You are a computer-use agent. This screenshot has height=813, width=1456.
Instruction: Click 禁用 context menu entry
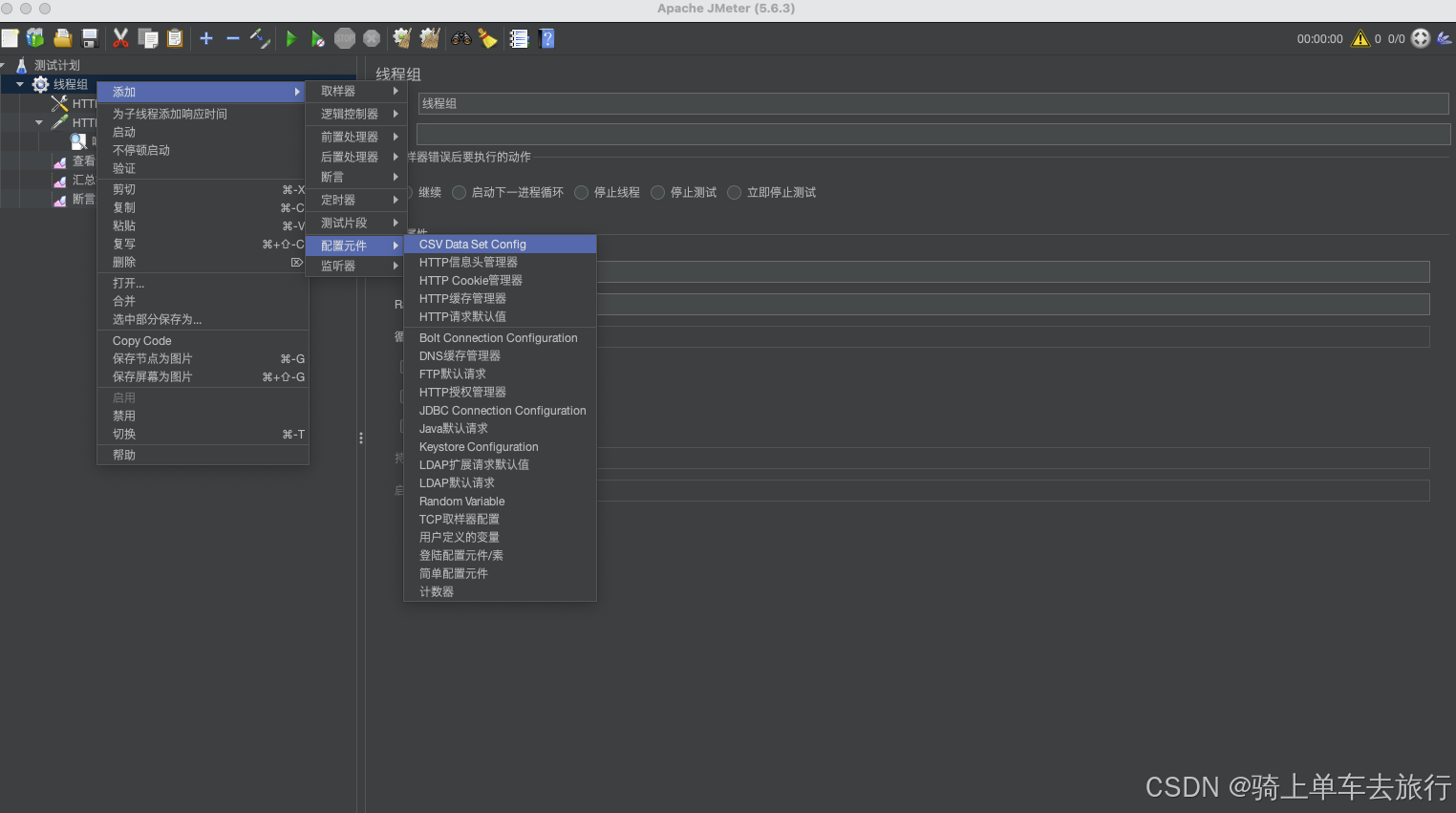coord(203,416)
